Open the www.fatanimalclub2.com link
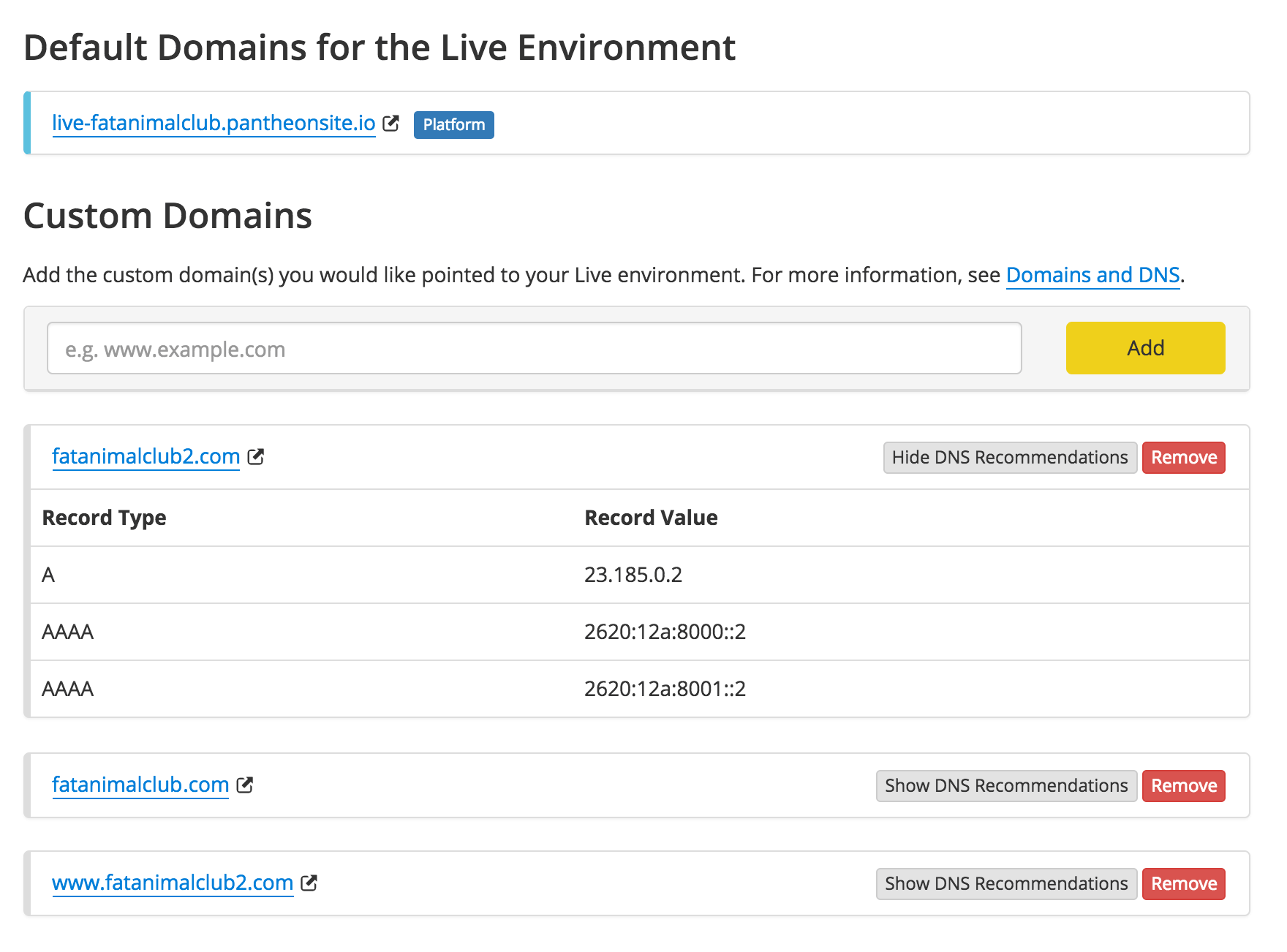Viewport: 1287px width, 952px height. (173, 883)
